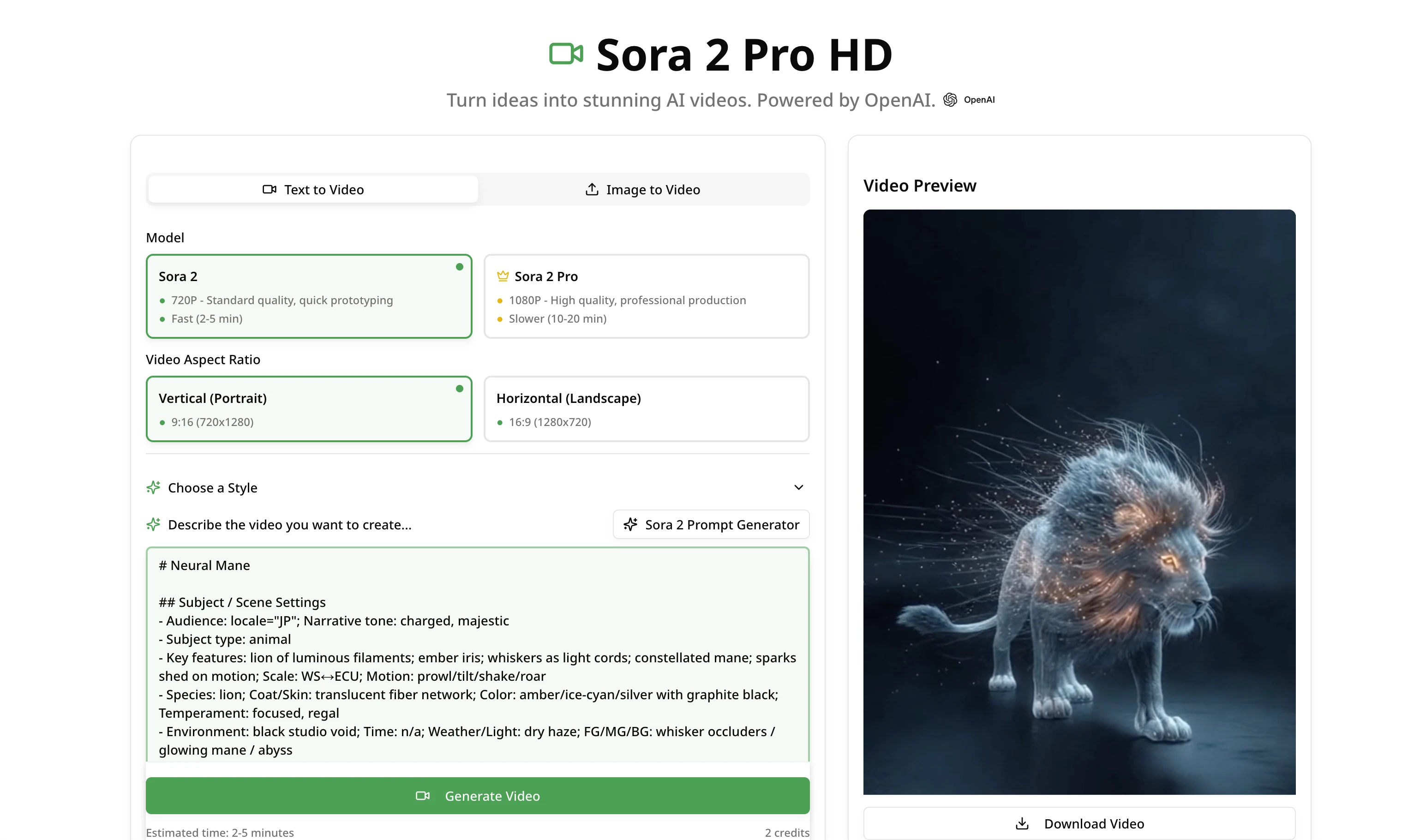The image size is (1402, 840).
Task: Open the Sora 2 Prompt Generator
Action: point(711,525)
